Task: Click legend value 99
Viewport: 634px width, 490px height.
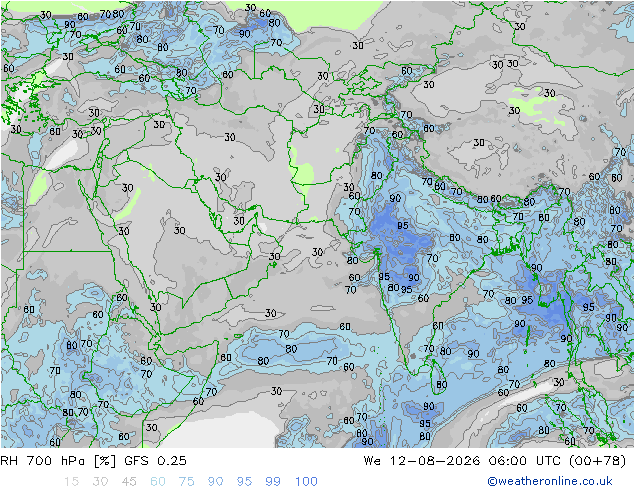Action: point(273,482)
